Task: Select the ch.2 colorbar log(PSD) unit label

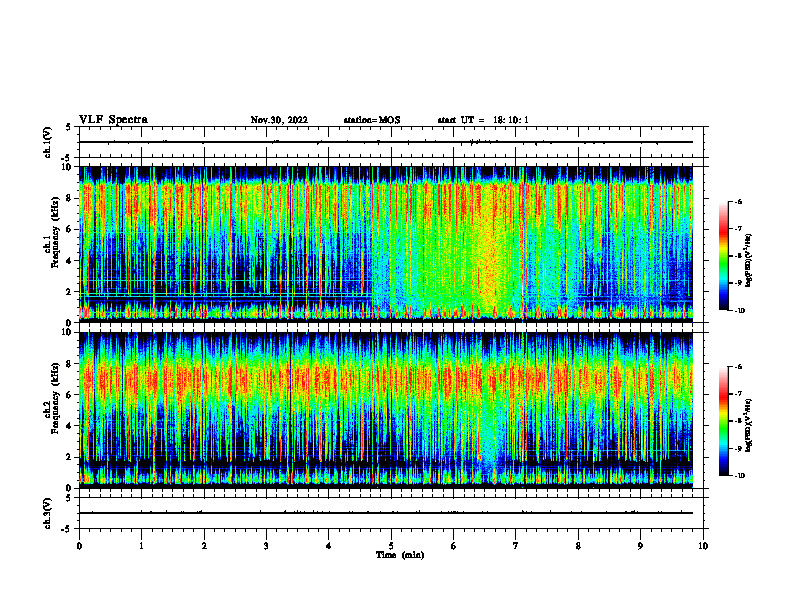Action: [x=749, y=426]
